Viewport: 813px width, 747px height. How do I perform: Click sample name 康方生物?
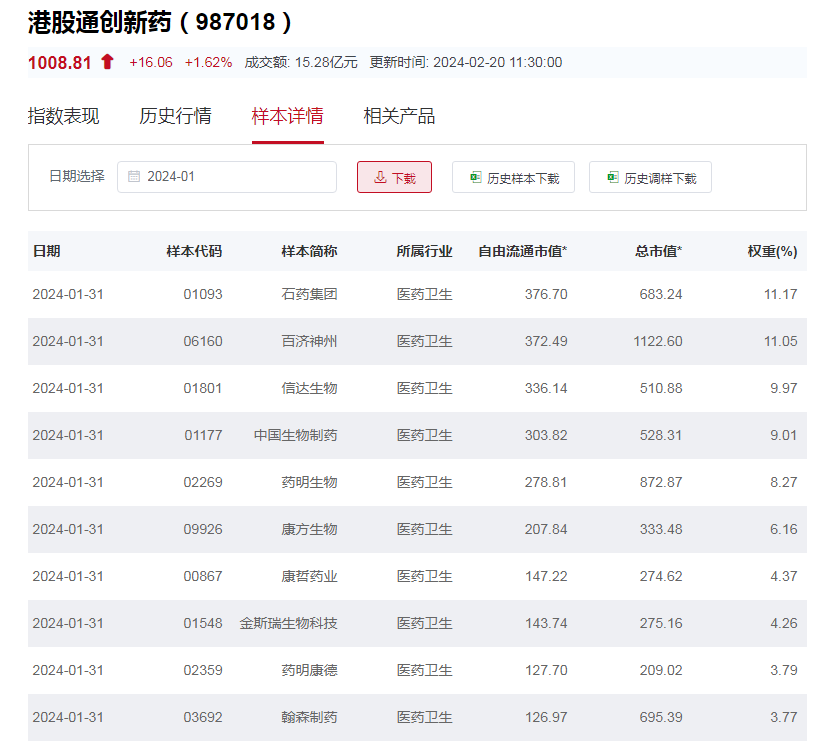click(x=310, y=529)
